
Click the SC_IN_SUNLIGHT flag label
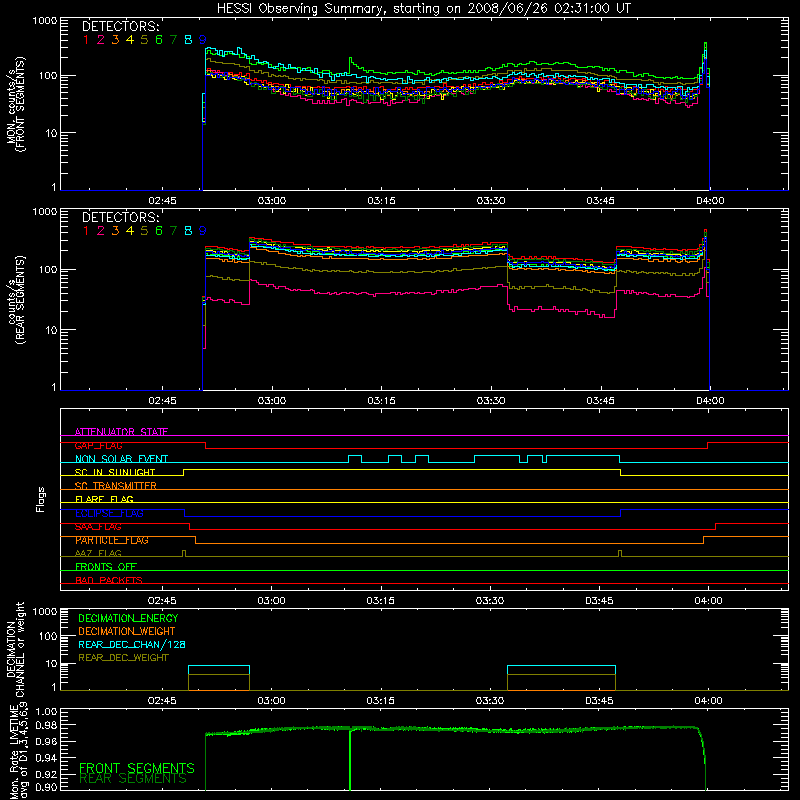click(115, 472)
